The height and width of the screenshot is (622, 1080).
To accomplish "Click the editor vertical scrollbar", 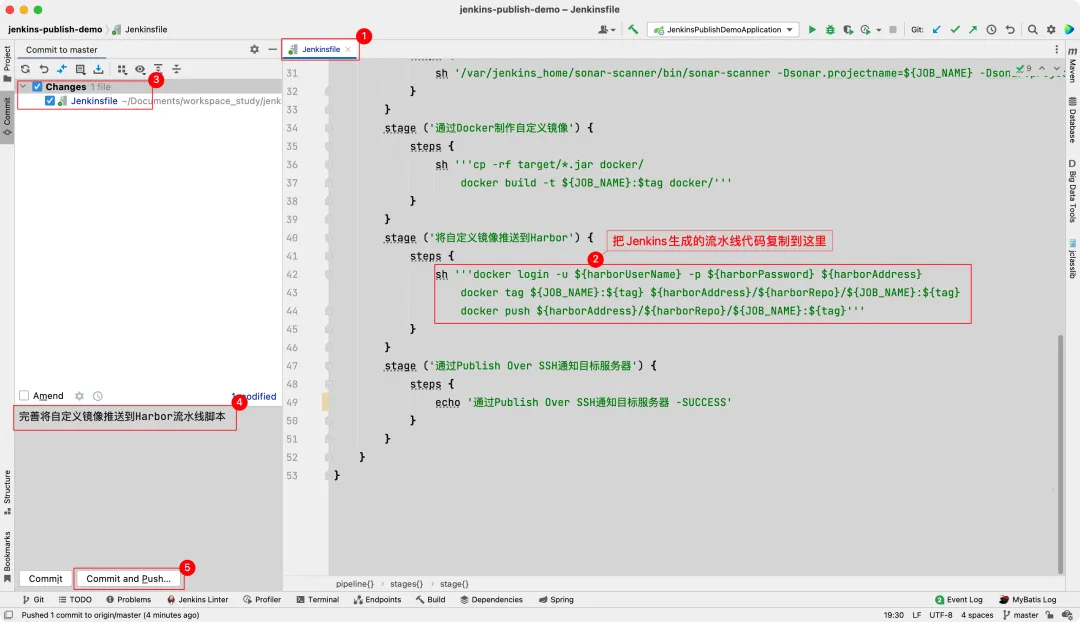I will coord(1060,453).
